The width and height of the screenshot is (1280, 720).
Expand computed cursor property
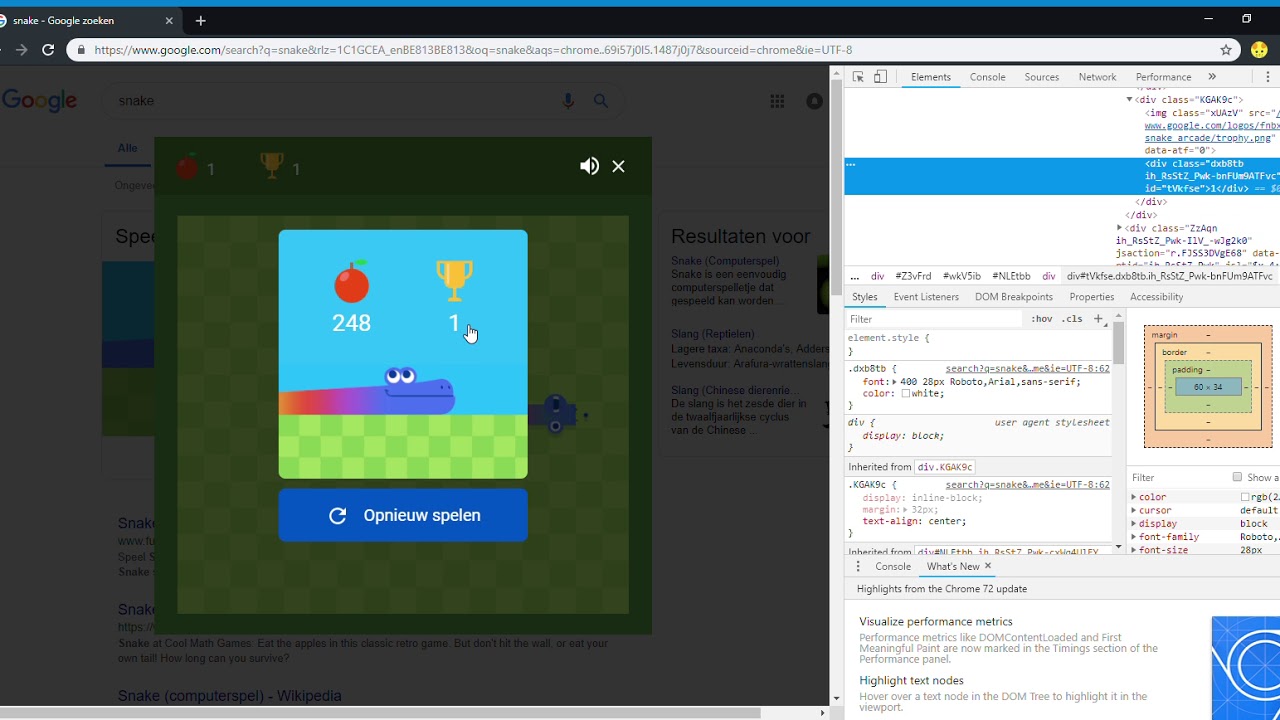1134,510
